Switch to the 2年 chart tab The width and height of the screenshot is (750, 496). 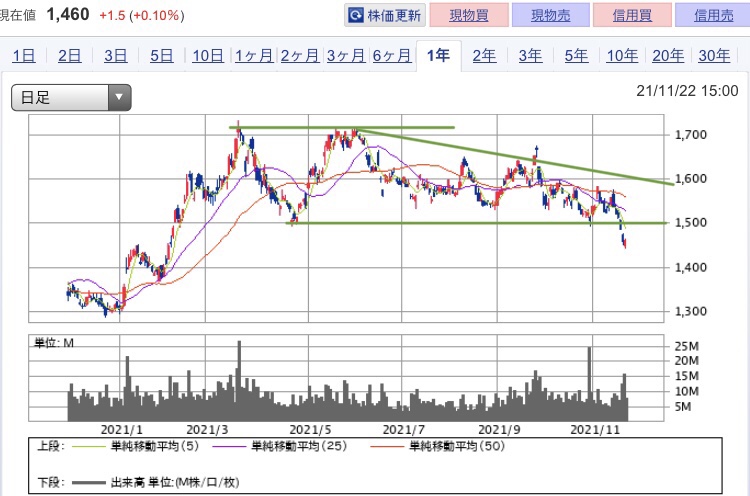[484, 56]
